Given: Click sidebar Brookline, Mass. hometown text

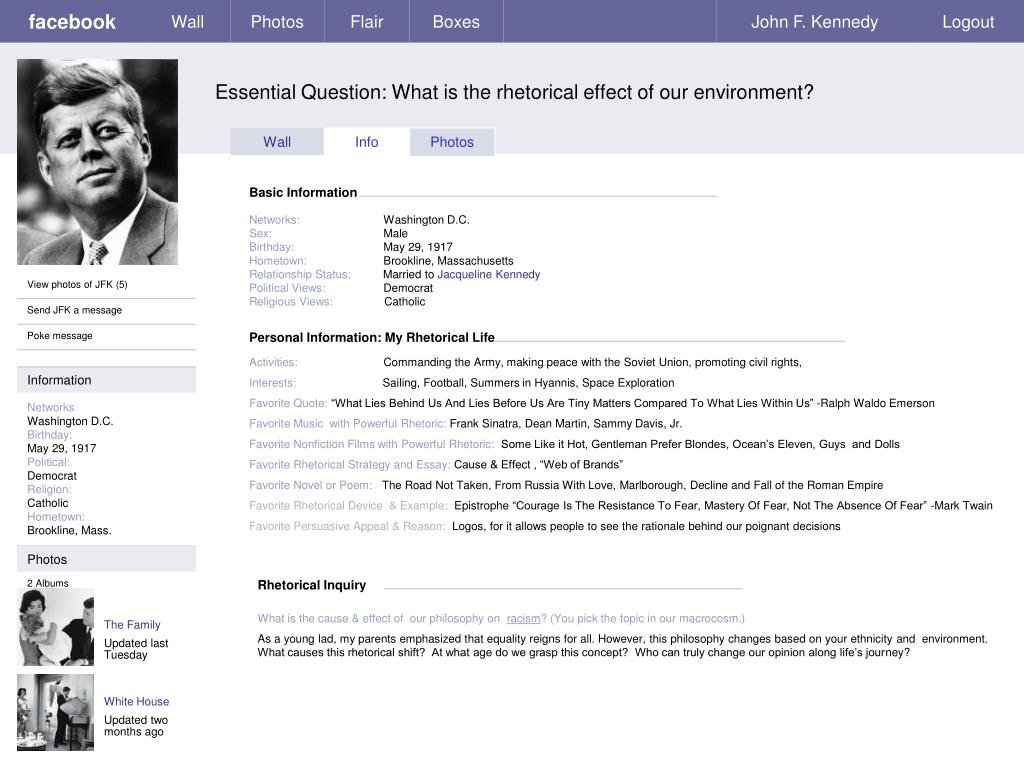Looking at the screenshot, I should 69,530.
